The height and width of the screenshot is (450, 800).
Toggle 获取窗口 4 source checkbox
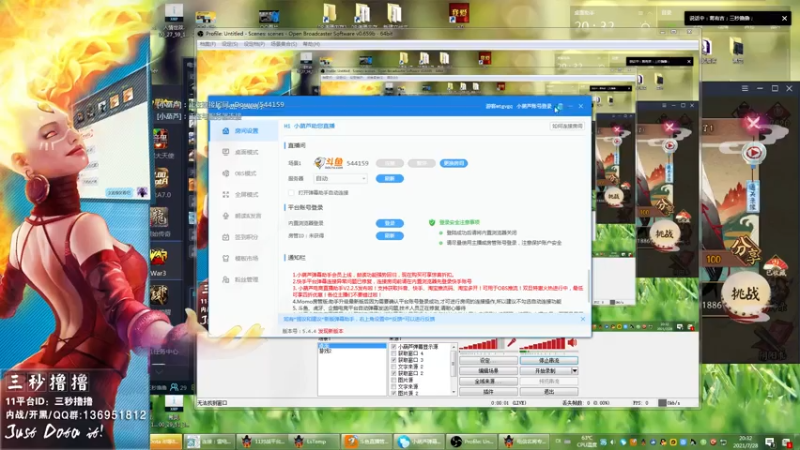pyautogui.click(x=393, y=353)
